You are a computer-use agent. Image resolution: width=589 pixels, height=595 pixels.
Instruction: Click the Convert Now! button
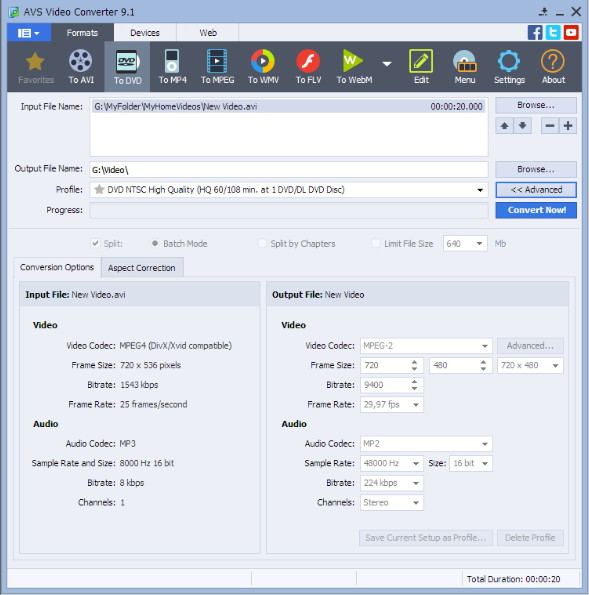[536, 210]
